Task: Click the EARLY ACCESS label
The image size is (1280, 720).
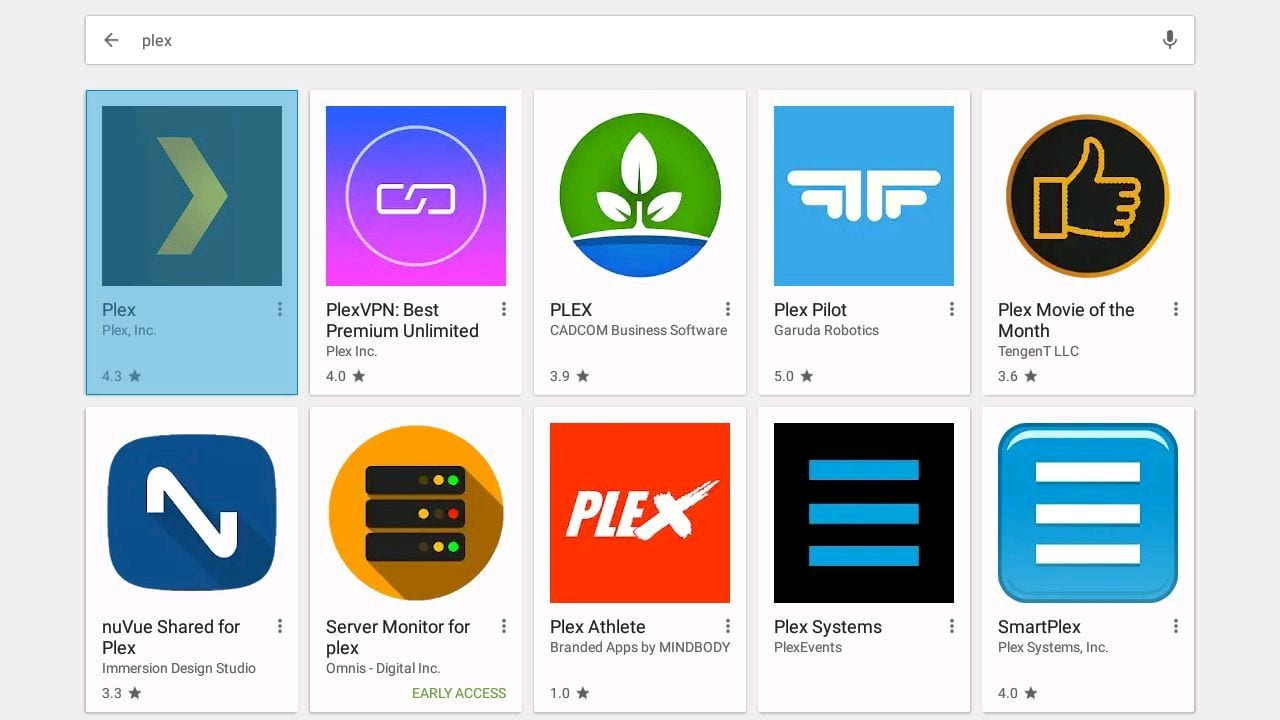Action: point(459,693)
